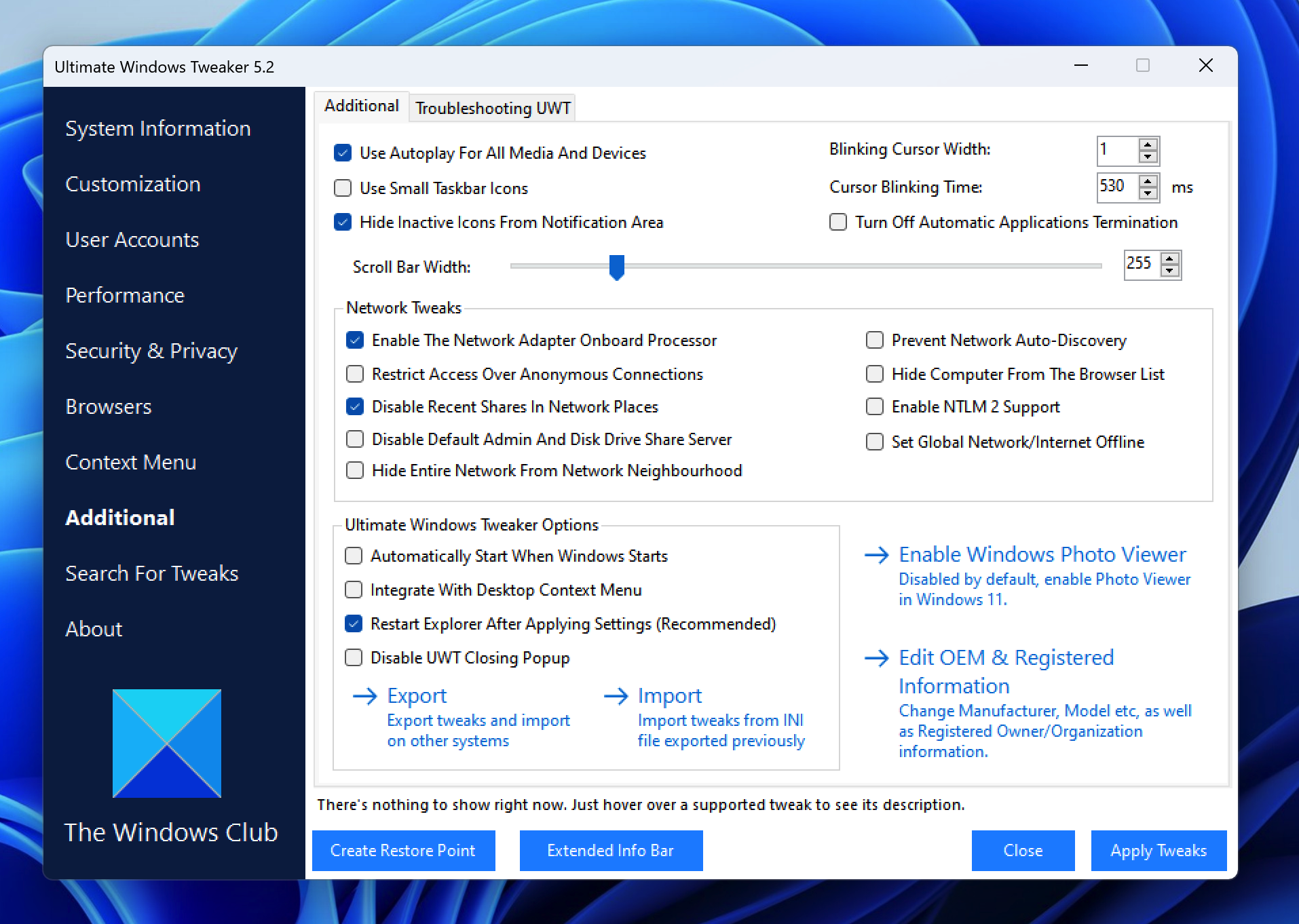Click the Scroll Bar Width number field

coord(1142,265)
